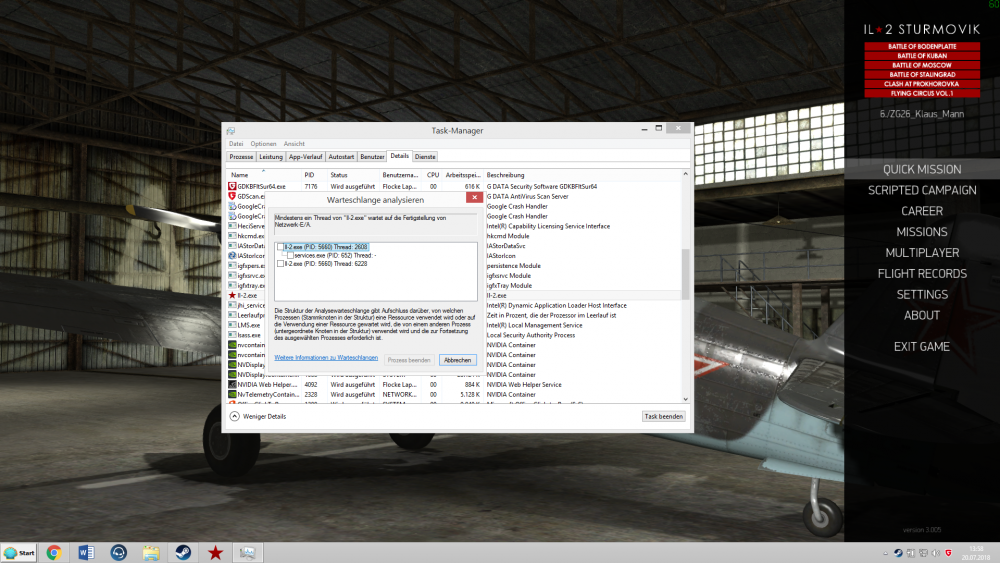This screenshot has width=1000, height=563.
Task: Click Steam icon in system tray
Action: pos(898,553)
